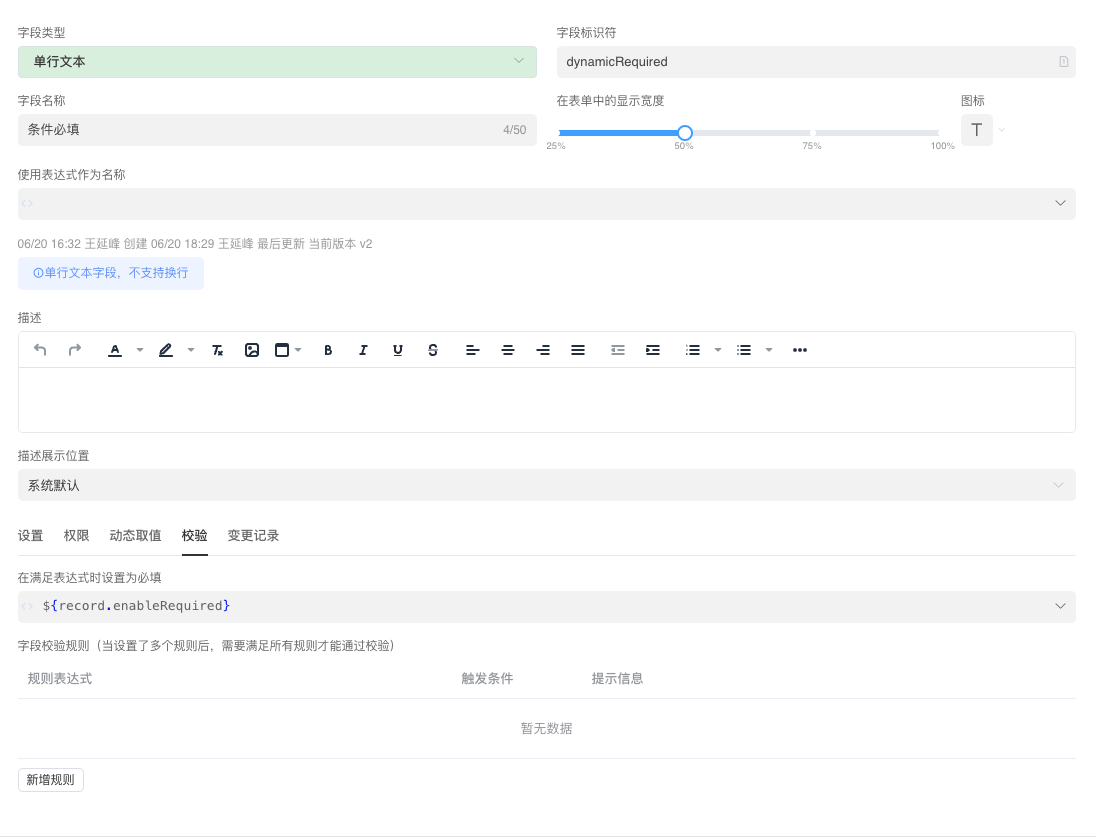This screenshot has width=1096, height=837.
Task: Click the insert table icon
Action: [281, 350]
